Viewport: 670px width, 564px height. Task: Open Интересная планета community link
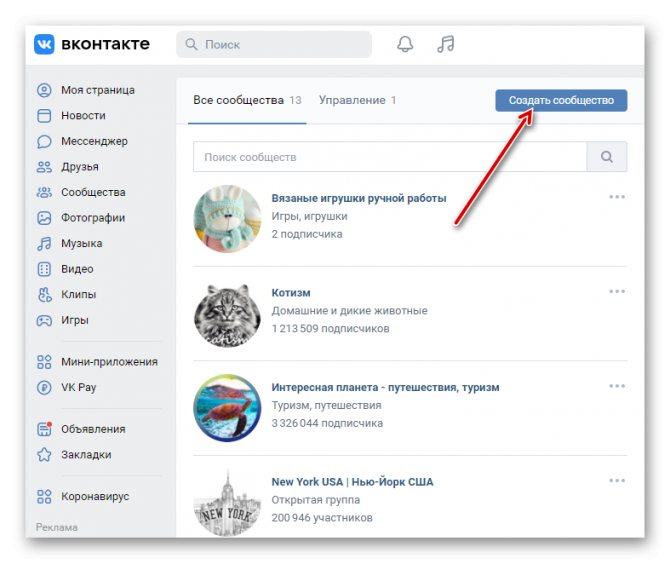(x=385, y=388)
